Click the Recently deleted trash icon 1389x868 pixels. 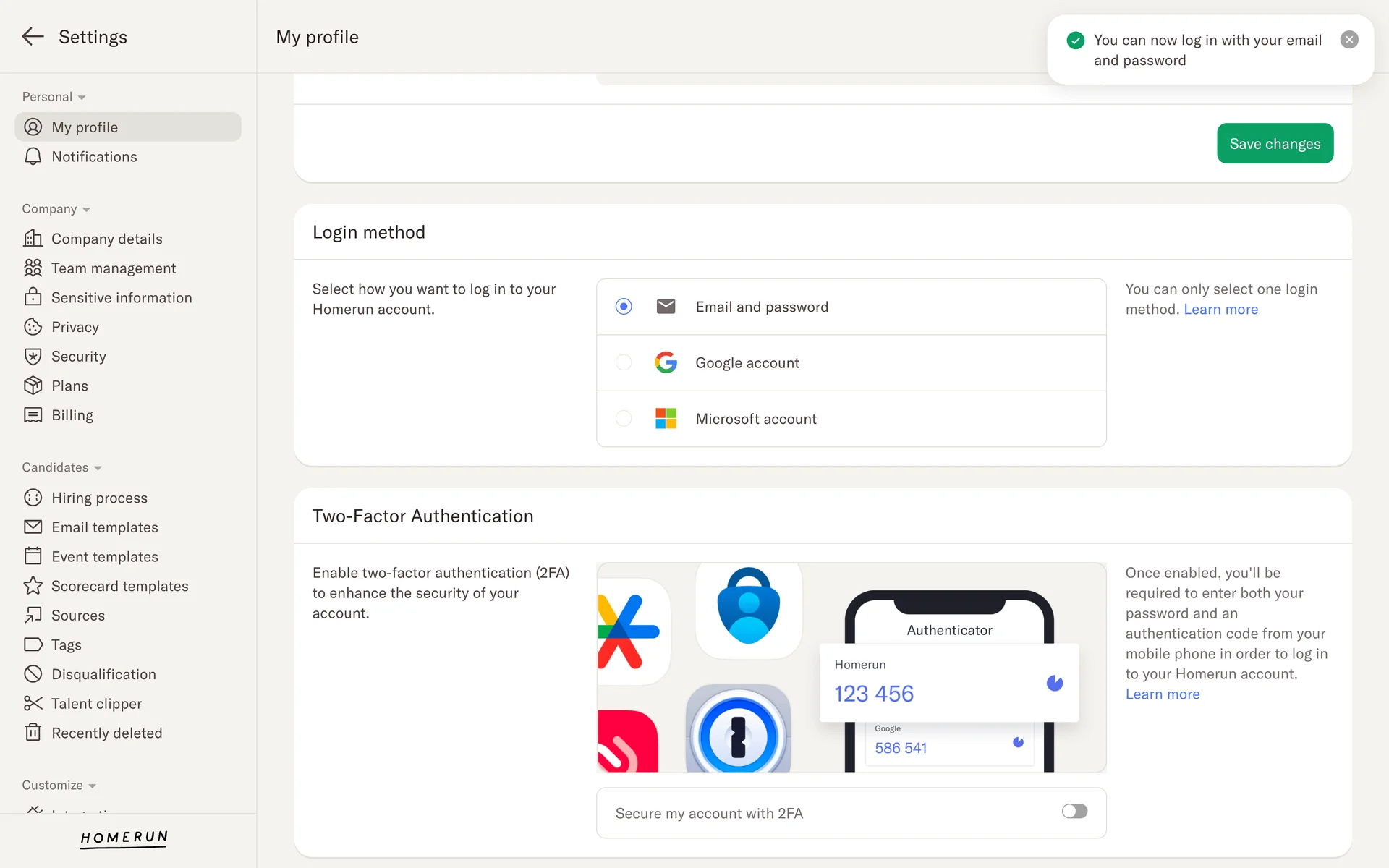coord(33,733)
